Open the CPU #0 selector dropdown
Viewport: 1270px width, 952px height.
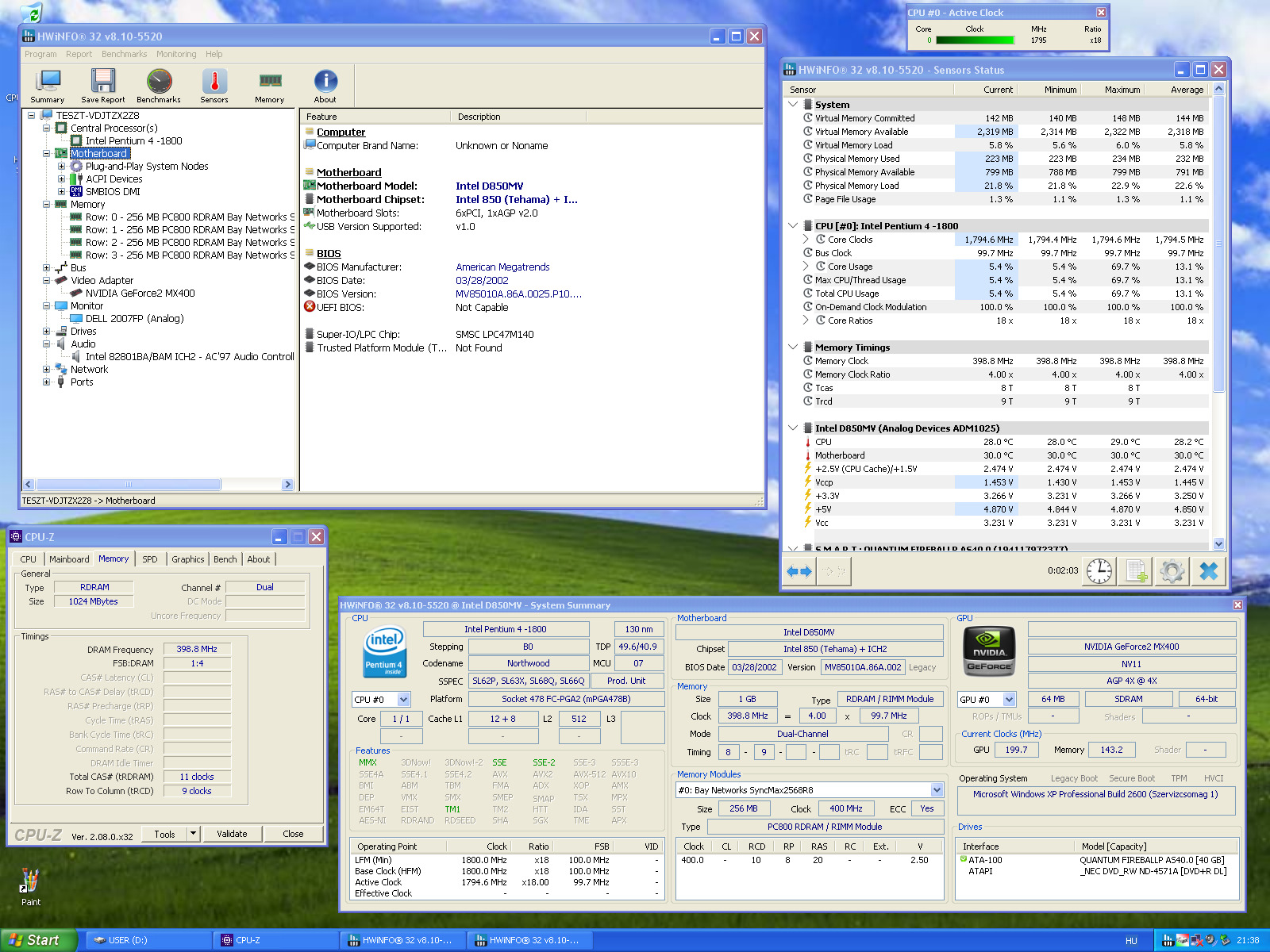(403, 700)
